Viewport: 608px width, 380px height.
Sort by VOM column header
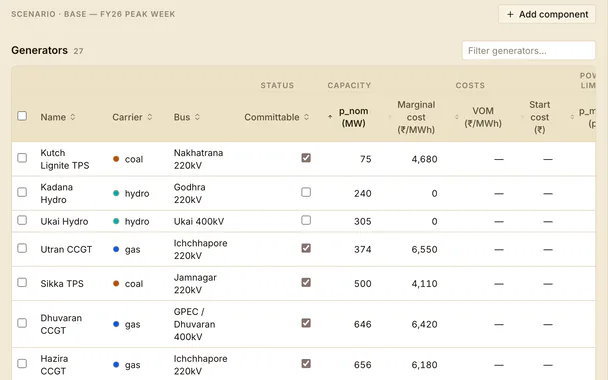pos(479,117)
